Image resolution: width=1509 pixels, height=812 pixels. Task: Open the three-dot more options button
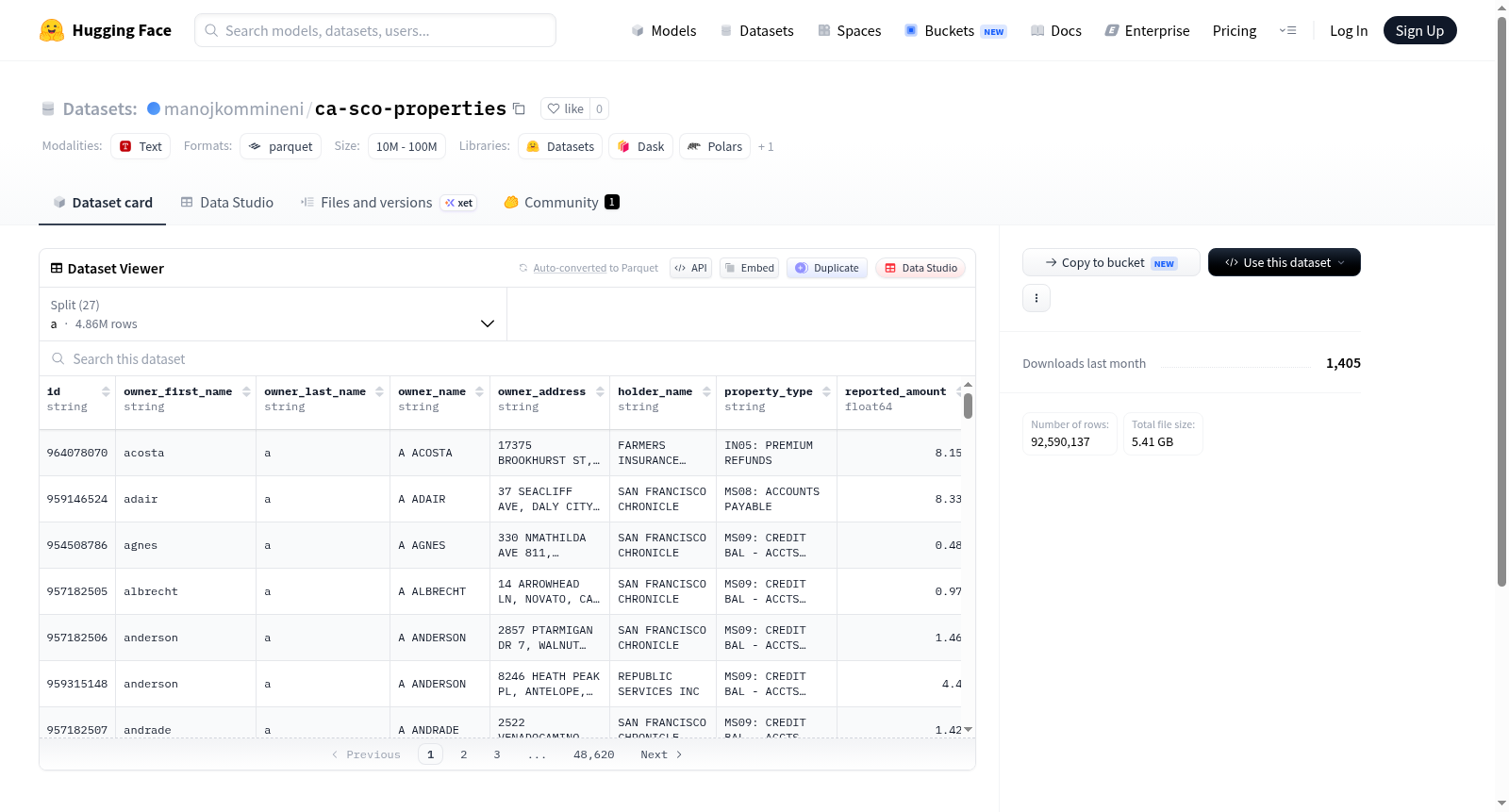point(1036,298)
